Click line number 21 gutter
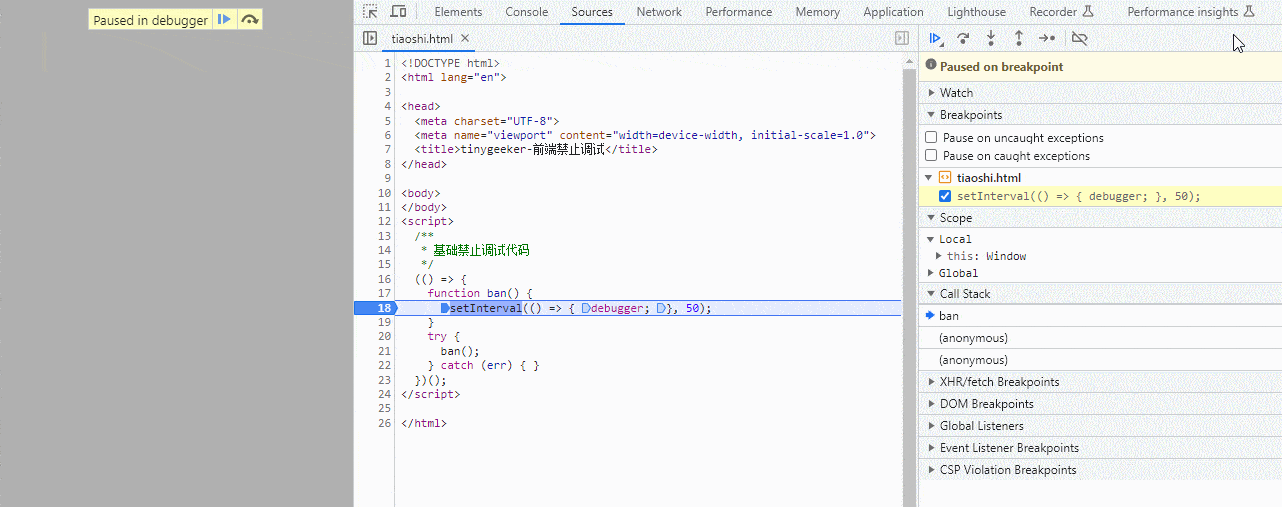Image resolution: width=1282 pixels, height=507 pixels. pyautogui.click(x=384, y=351)
